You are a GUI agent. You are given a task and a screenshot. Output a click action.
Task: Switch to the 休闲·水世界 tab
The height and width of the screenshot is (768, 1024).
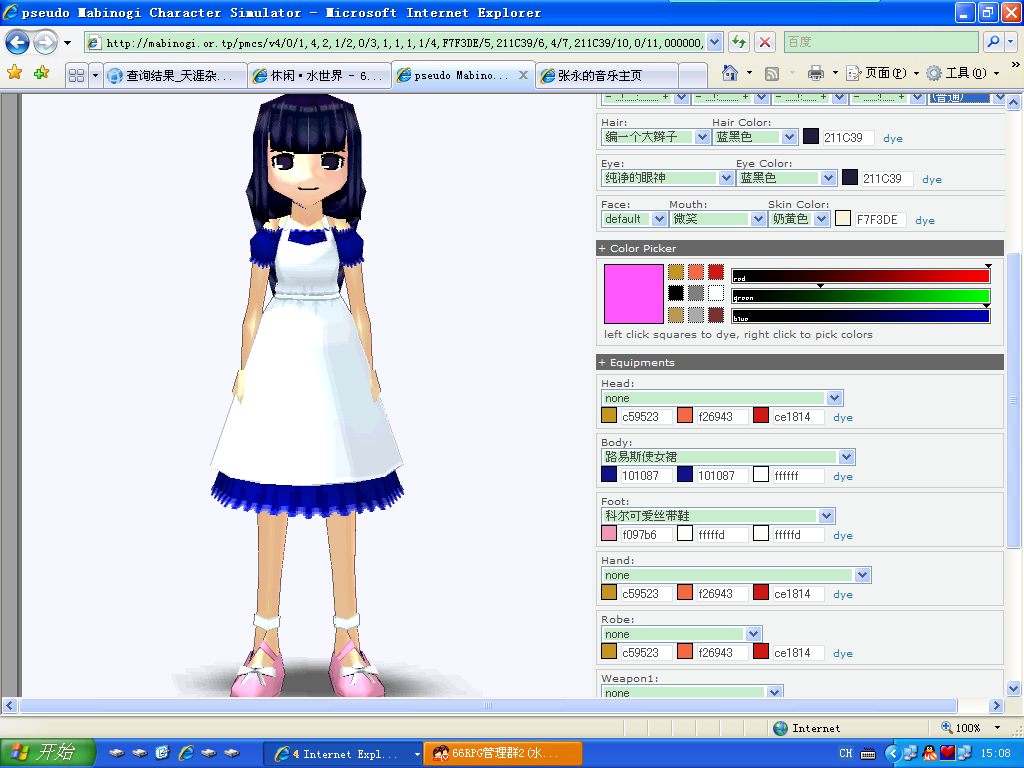[319, 76]
